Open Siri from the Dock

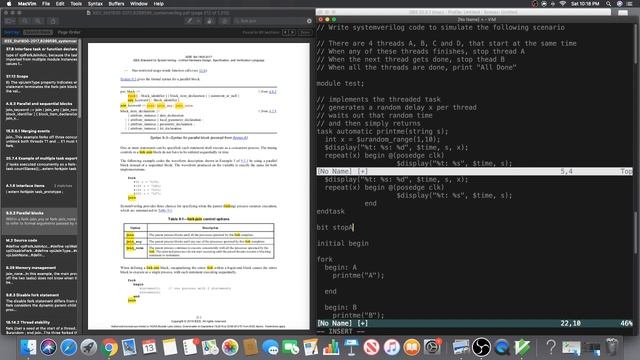click(x=48, y=347)
